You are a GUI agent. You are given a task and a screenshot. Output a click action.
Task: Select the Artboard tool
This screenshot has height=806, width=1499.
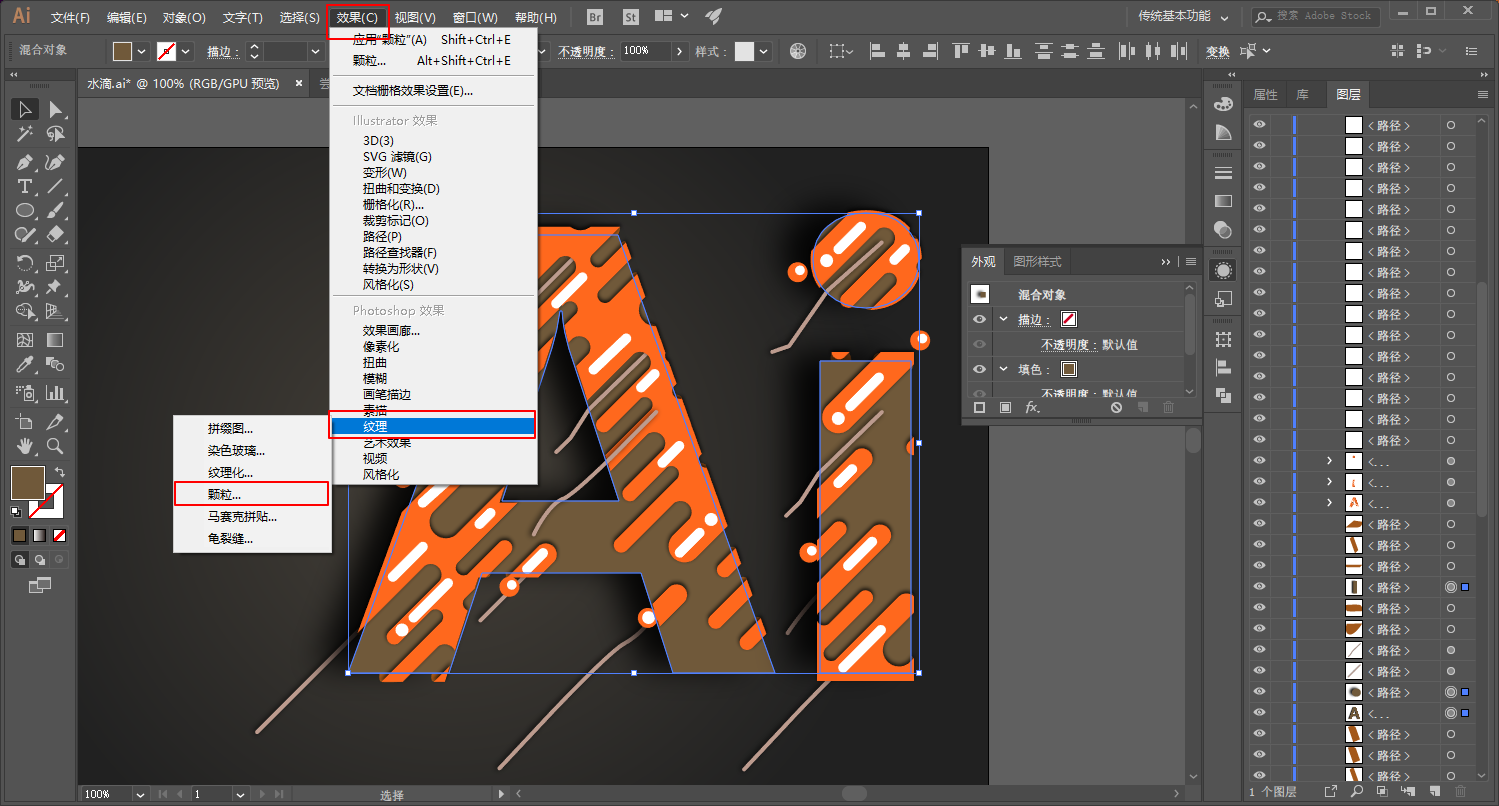click(x=26, y=422)
